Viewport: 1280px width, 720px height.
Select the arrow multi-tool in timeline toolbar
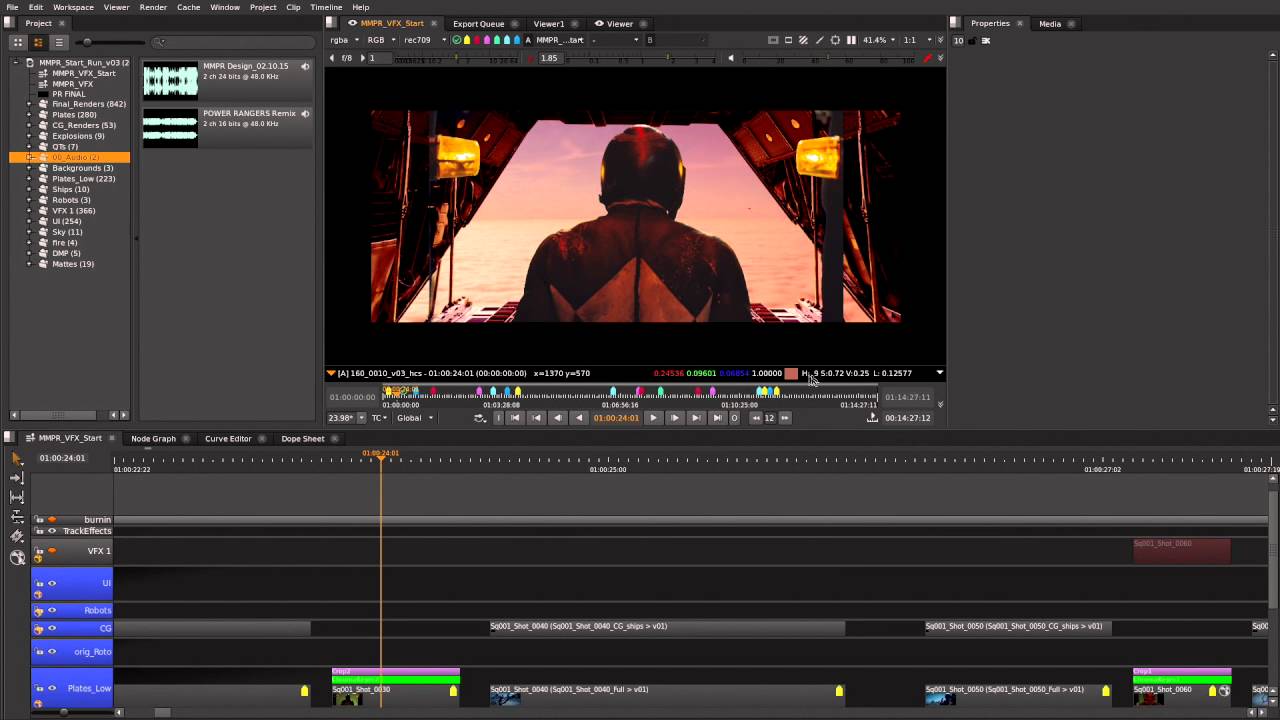(x=16, y=457)
